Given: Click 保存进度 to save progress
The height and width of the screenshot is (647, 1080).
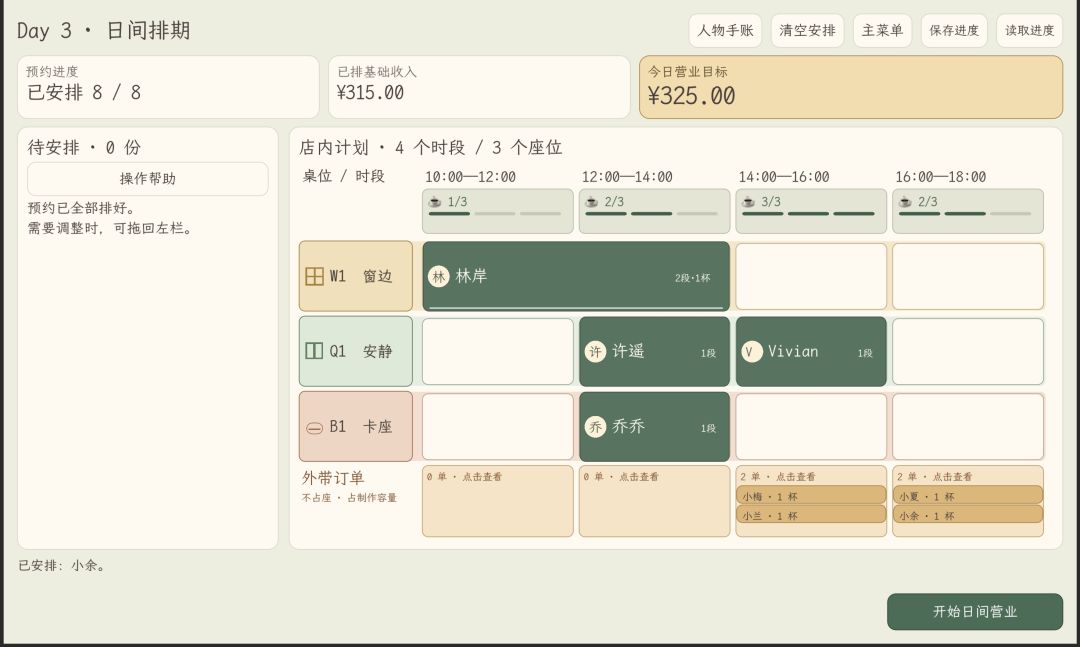Looking at the screenshot, I should point(954,30).
